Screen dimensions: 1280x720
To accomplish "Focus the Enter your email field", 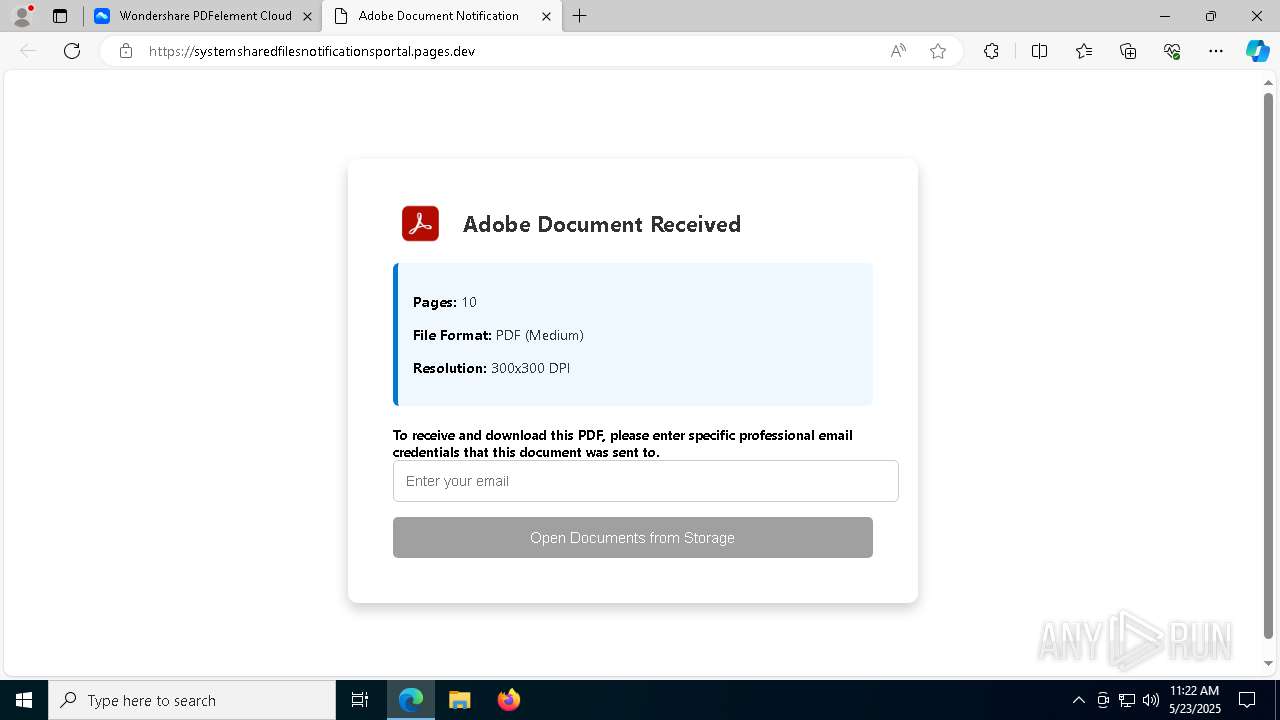I will click(645, 481).
